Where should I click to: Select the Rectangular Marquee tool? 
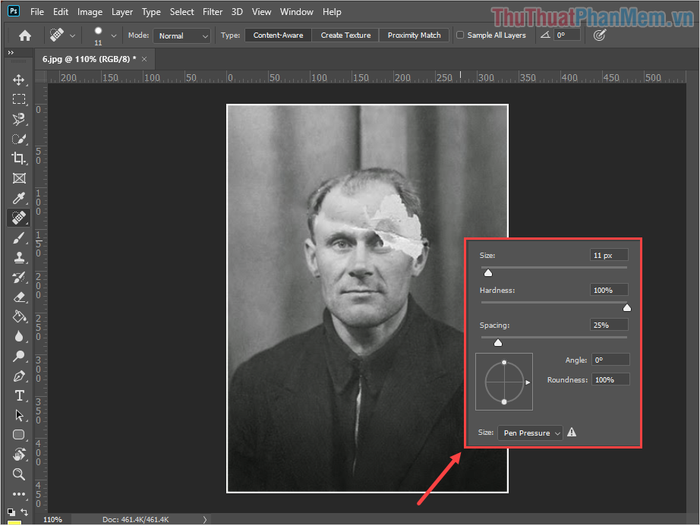click(19, 99)
